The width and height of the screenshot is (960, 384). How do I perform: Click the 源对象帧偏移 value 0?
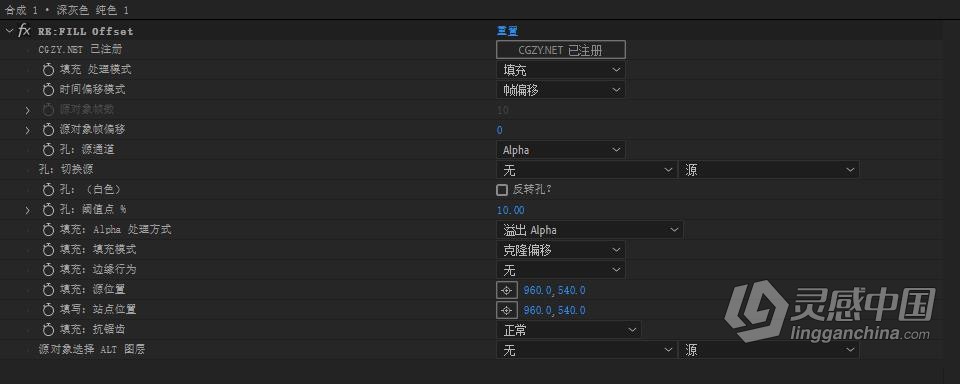pos(500,130)
